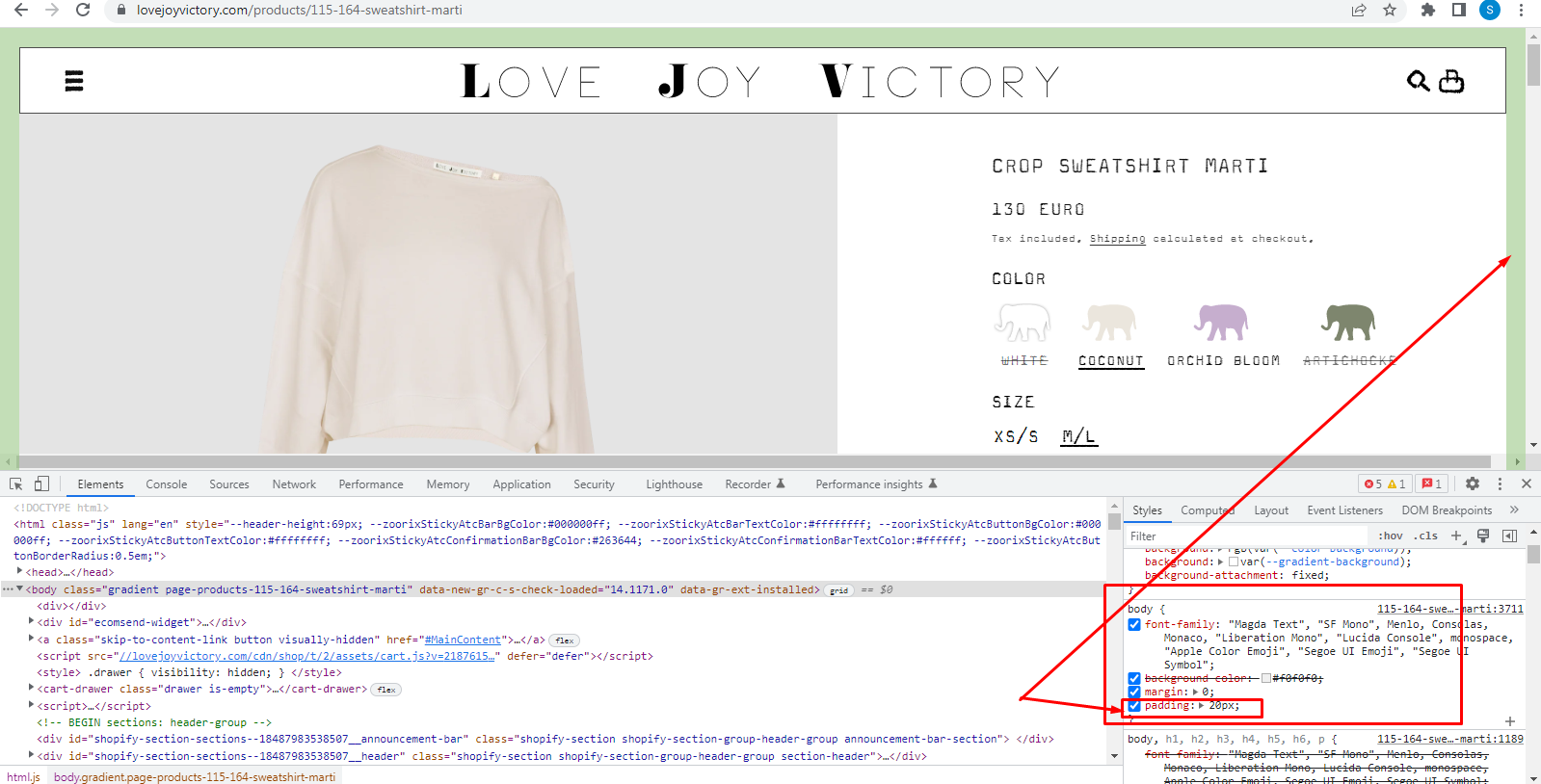Viewport: 1541px width, 784px height.
Task: Bookmark this page with the star icon
Action: coord(1390,10)
